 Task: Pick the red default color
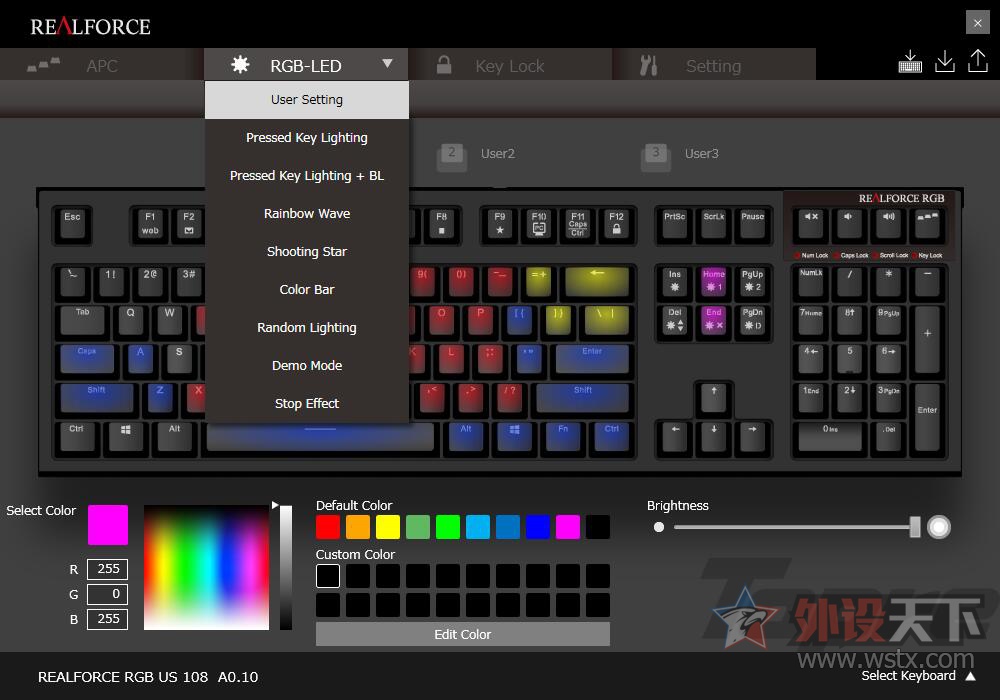point(328,527)
